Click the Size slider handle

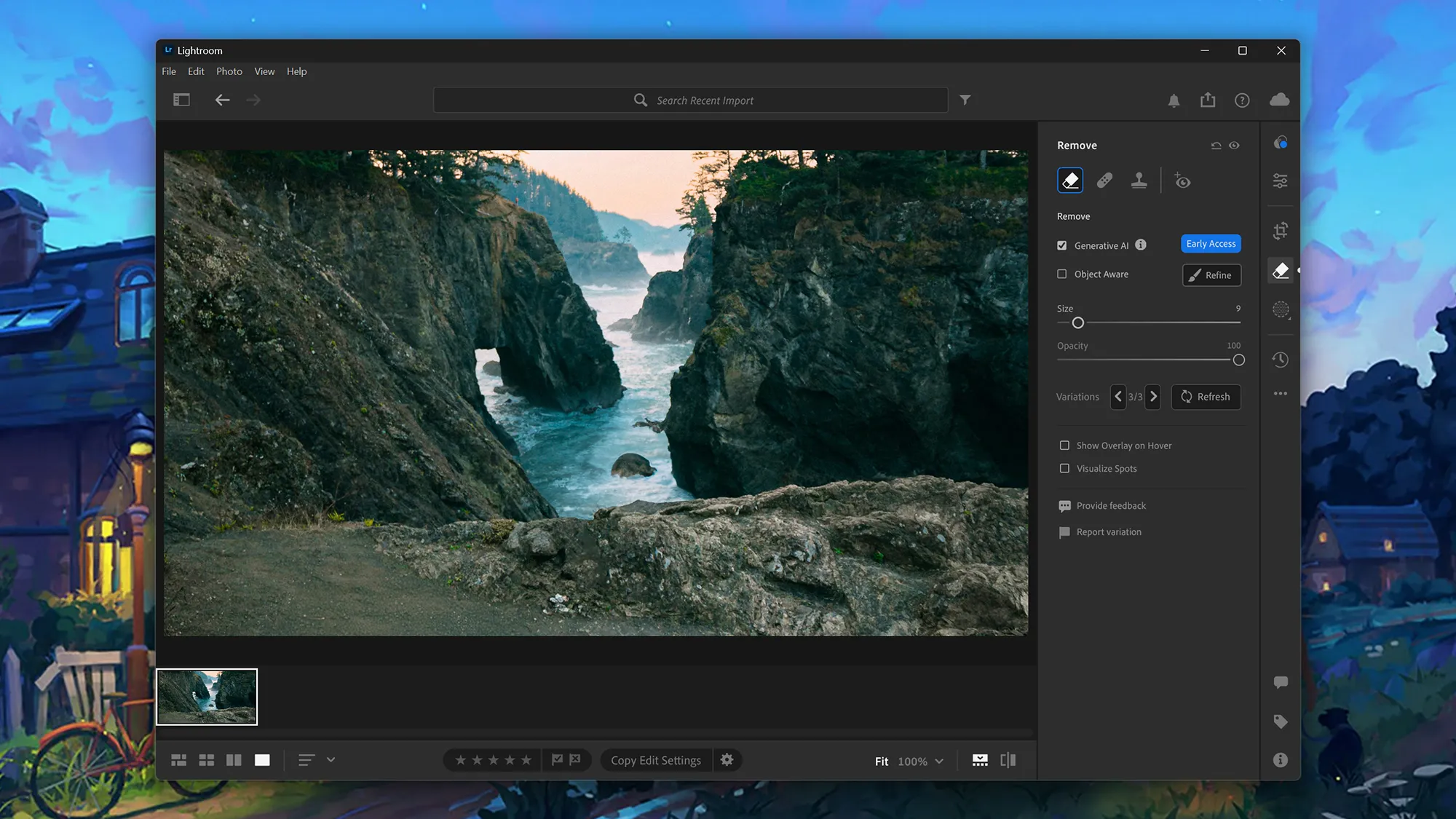tap(1078, 323)
